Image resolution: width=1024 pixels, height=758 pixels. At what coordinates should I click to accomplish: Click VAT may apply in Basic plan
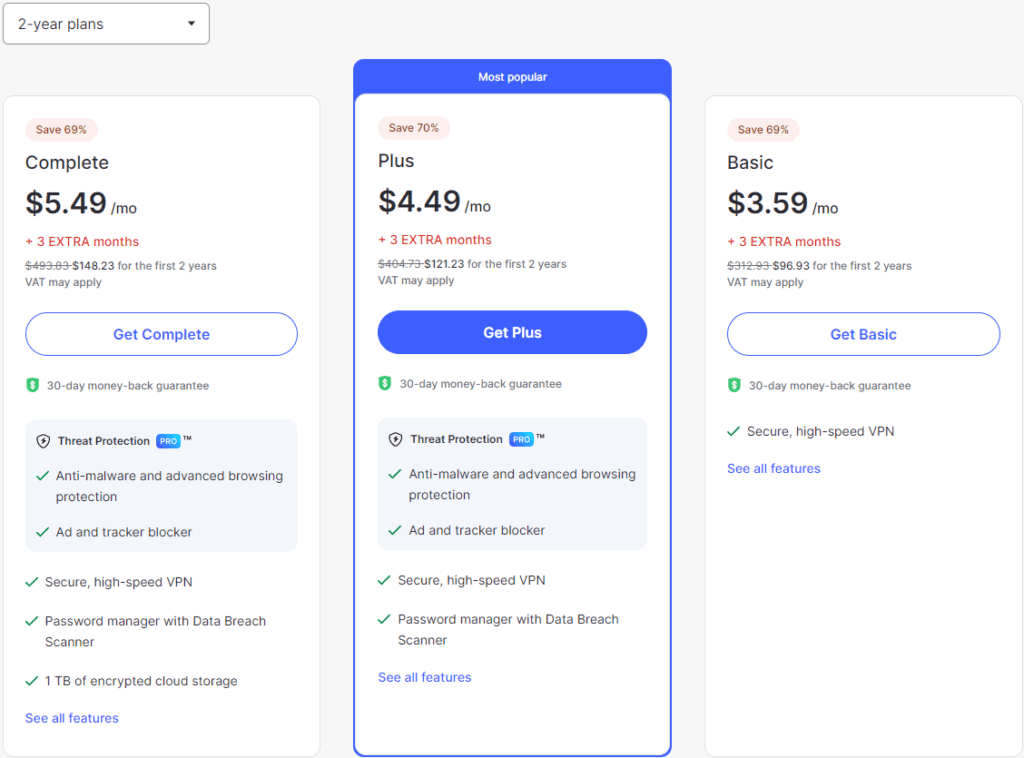[765, 282]
